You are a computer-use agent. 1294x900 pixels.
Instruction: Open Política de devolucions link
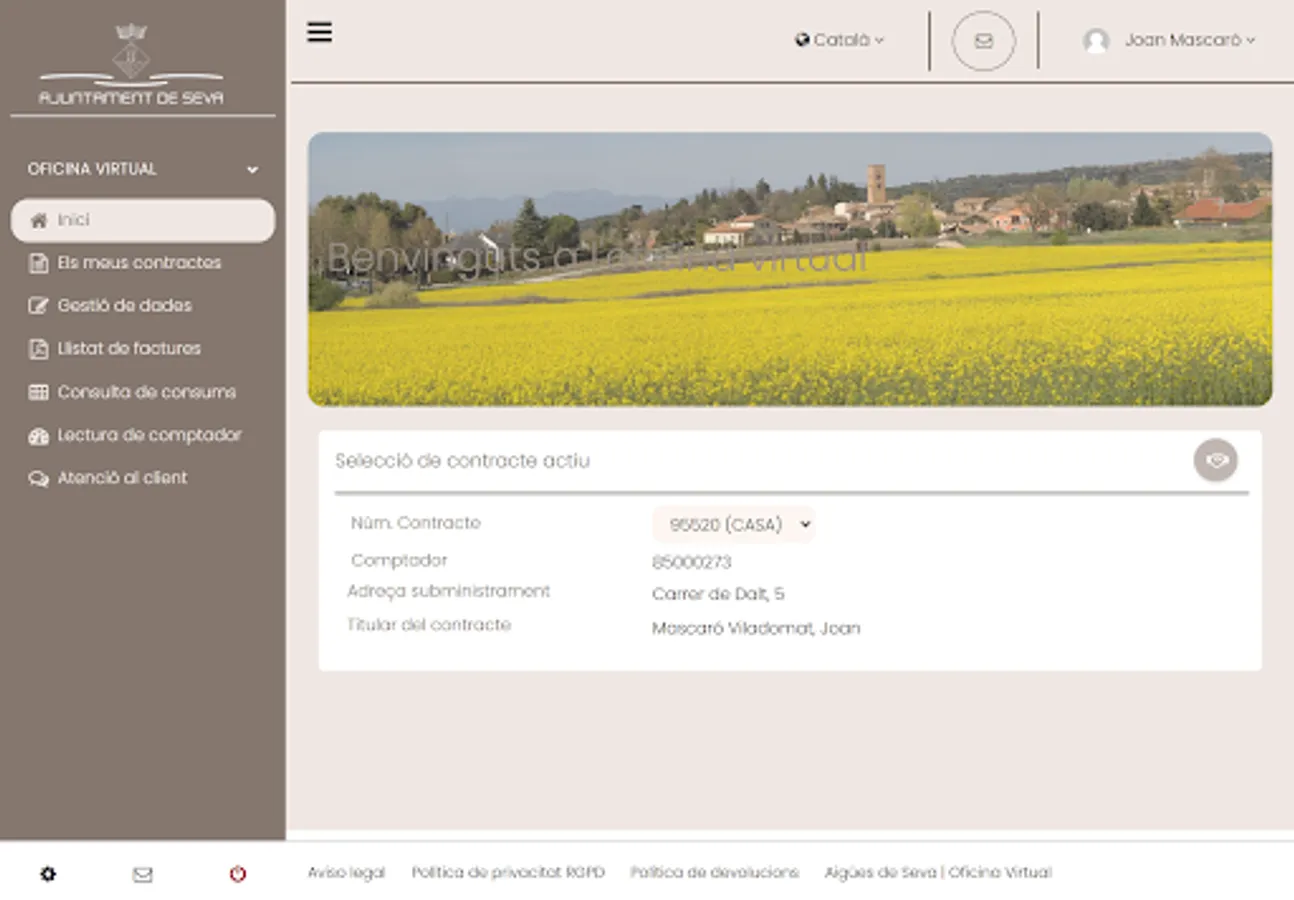click(x=714, y=872)
